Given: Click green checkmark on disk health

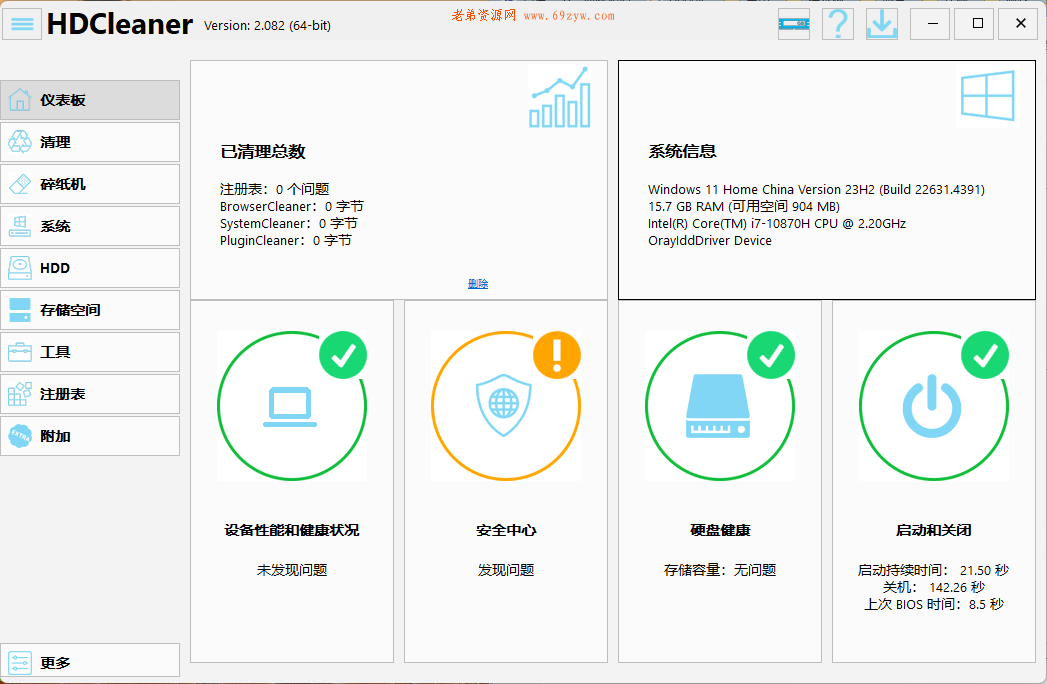Looking at the screenshot, I should point(771,355).
